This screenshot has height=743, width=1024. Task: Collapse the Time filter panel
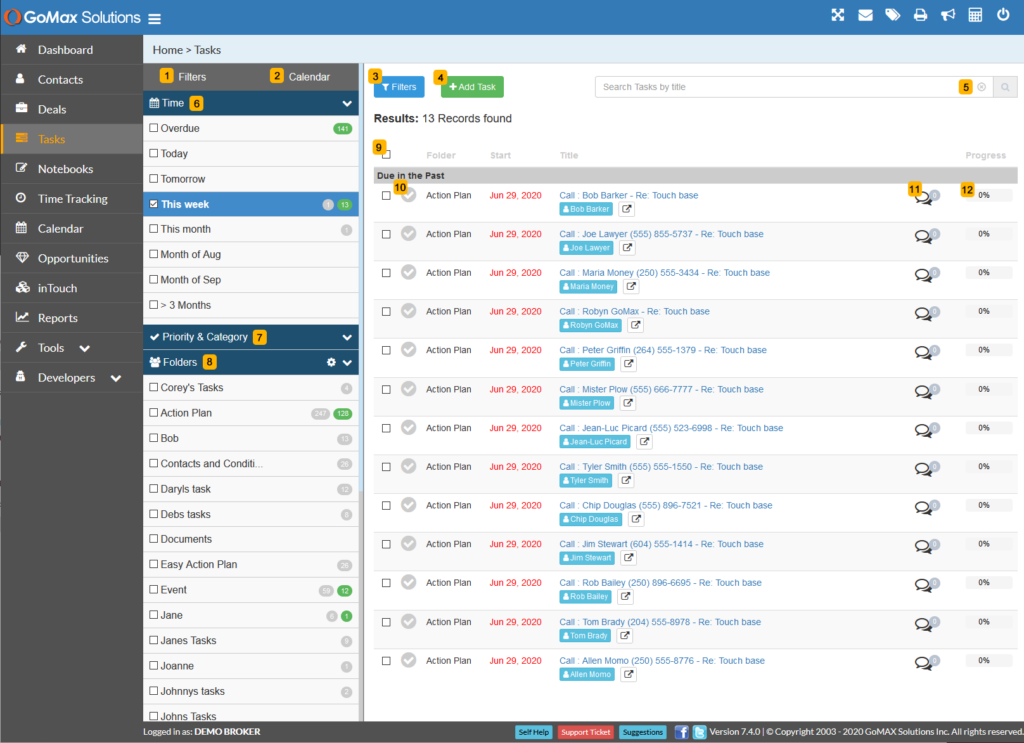click(x=347, y=103)
